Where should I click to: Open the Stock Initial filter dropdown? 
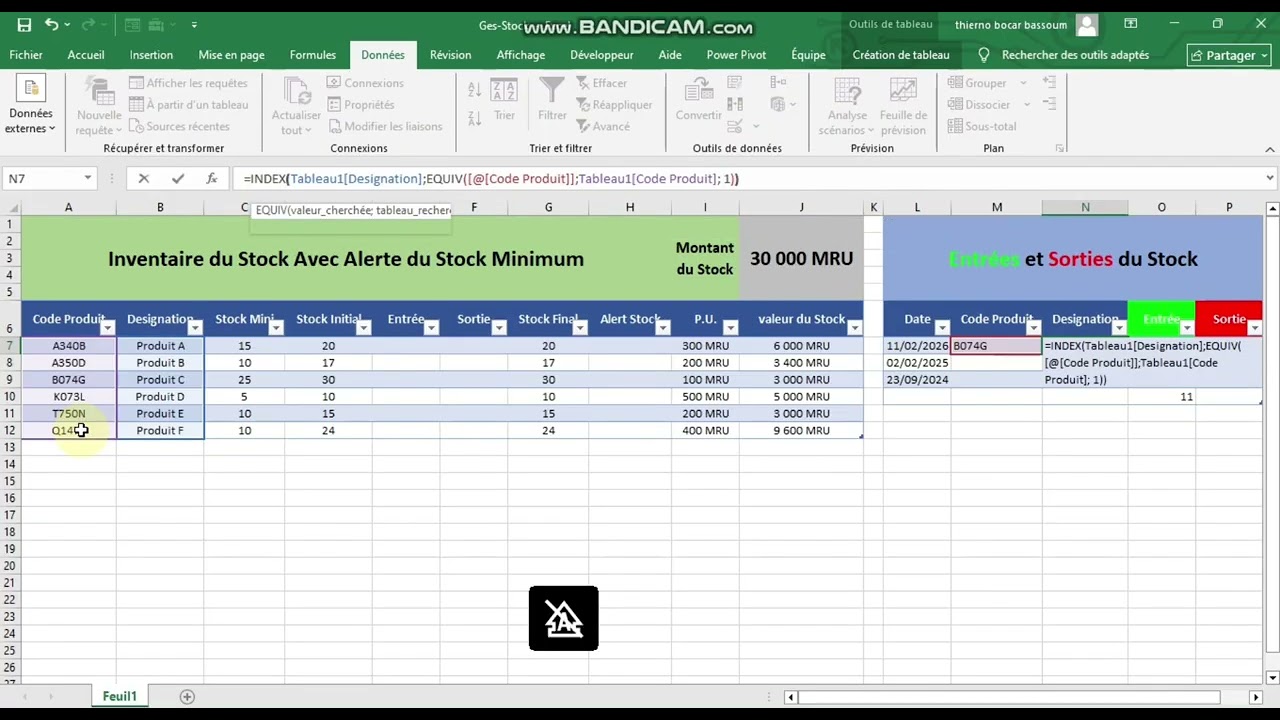[x=363, y=328]
